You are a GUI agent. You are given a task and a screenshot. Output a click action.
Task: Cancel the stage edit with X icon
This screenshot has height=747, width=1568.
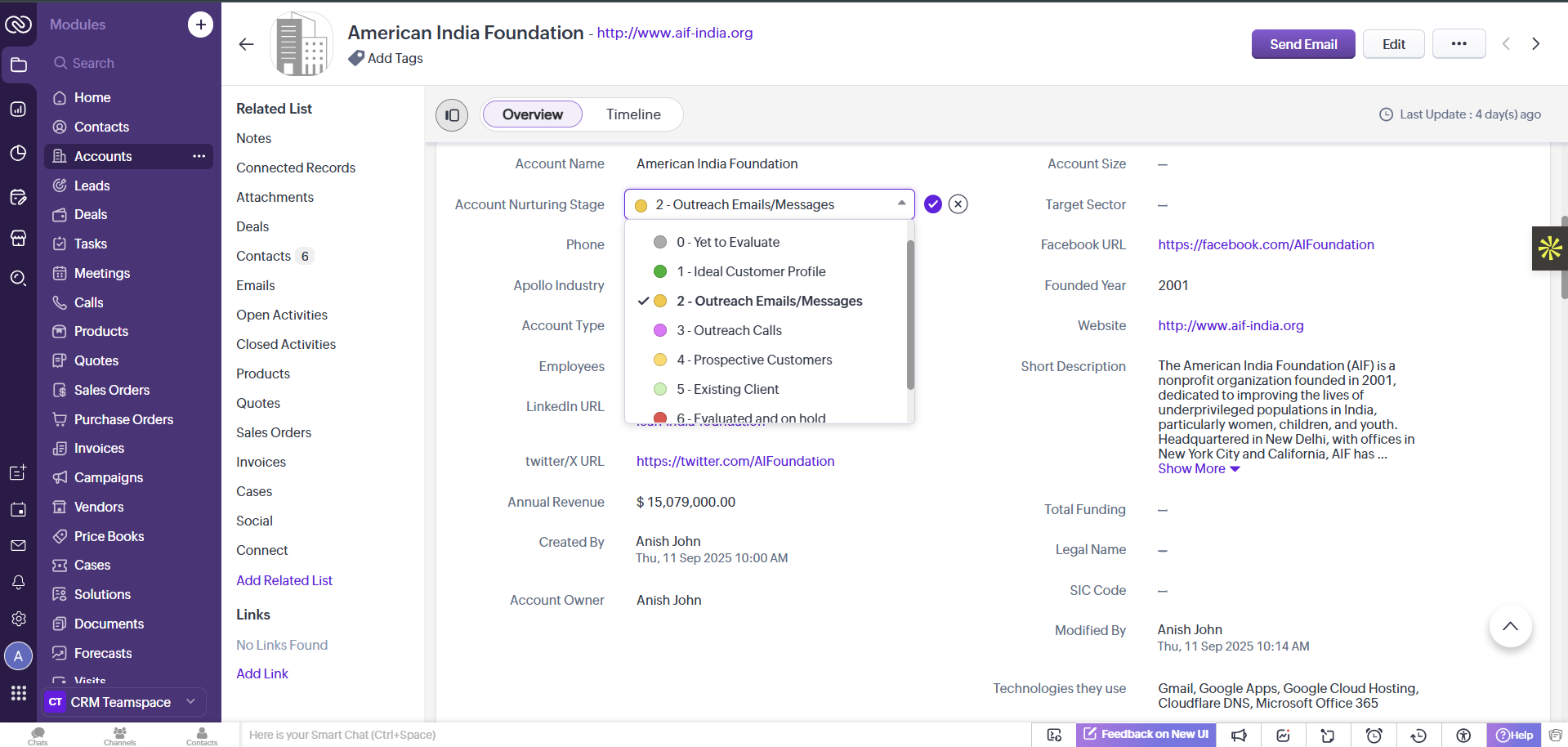pyautogui.click(x=958, y=204)
